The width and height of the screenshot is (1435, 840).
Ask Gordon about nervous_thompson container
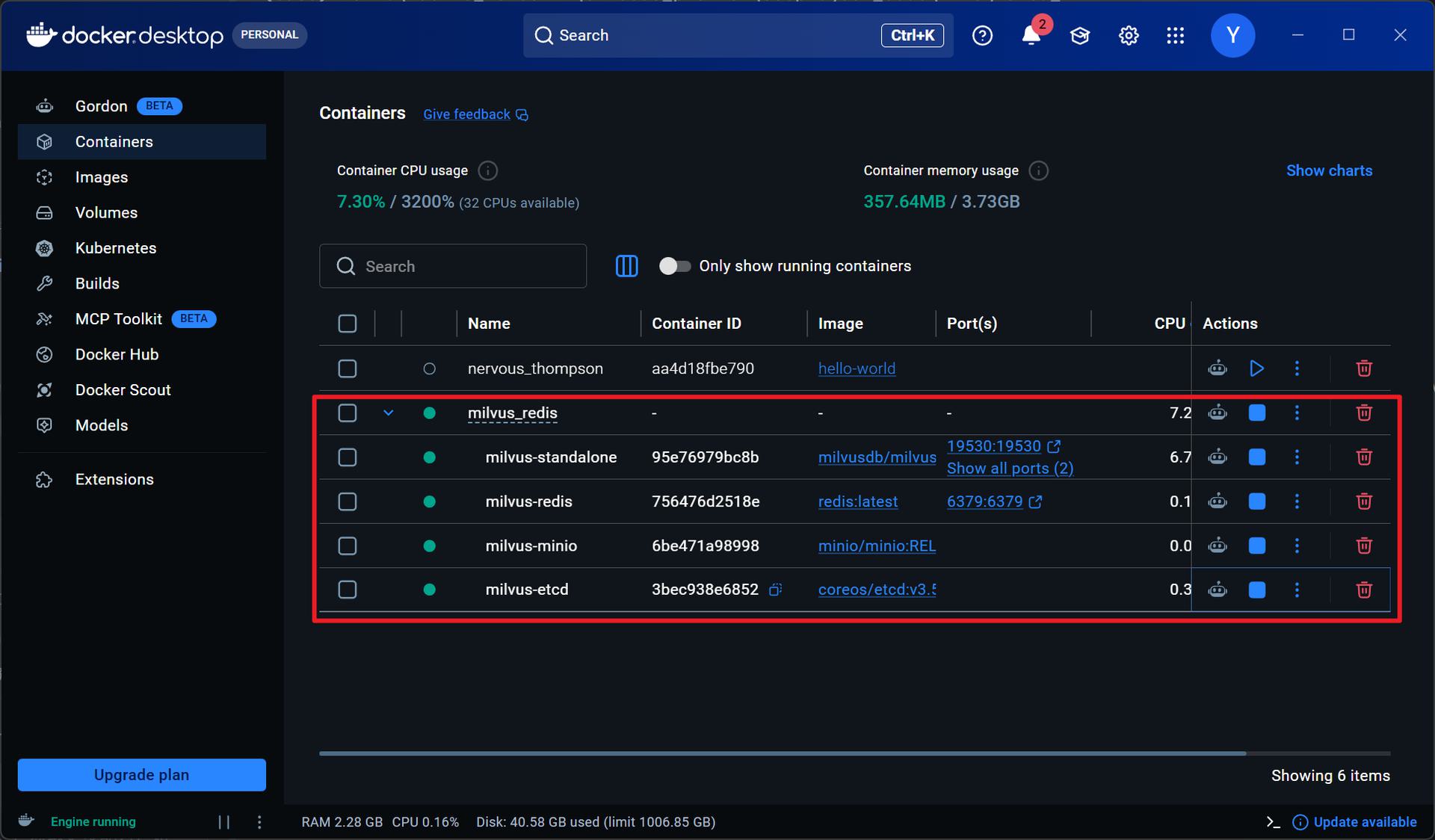click(x=1218, y=368)
